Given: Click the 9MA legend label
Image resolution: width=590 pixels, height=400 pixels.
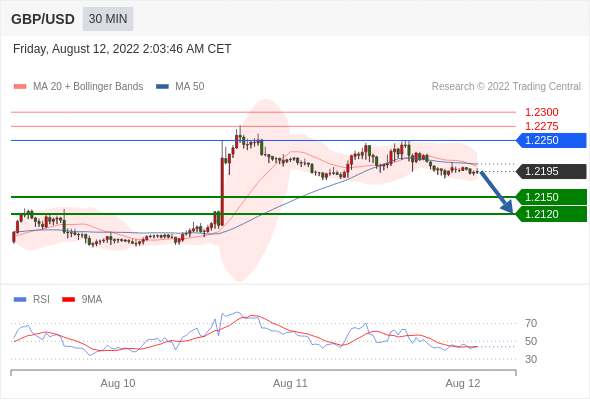Looking at the screenshot, I should click(x=92, y=300).
